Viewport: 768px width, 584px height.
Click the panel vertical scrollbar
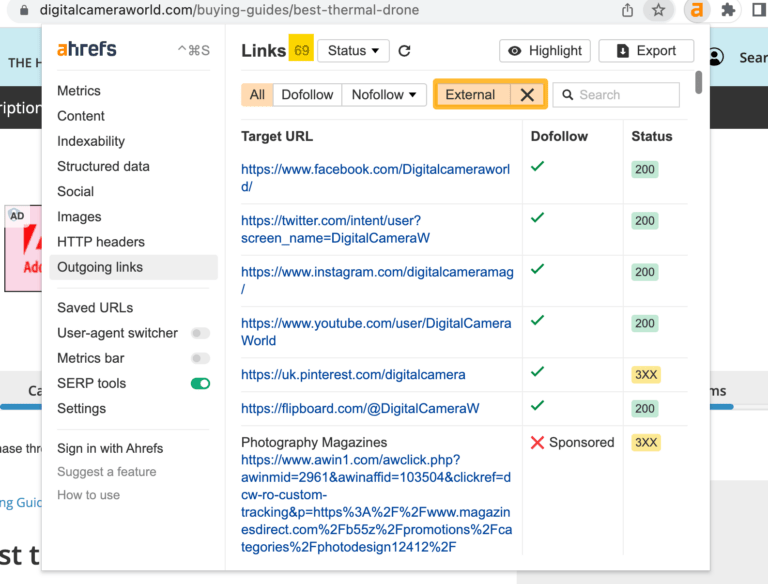pyautogui.click(x=698, y=82)
